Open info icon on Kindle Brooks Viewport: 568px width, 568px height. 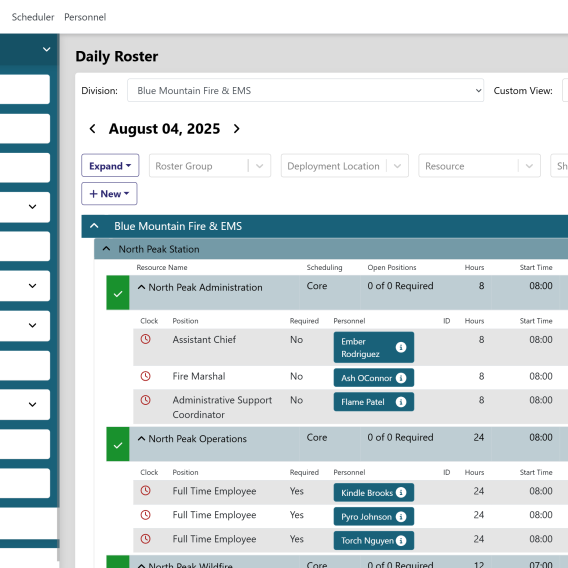pos(401,492)
